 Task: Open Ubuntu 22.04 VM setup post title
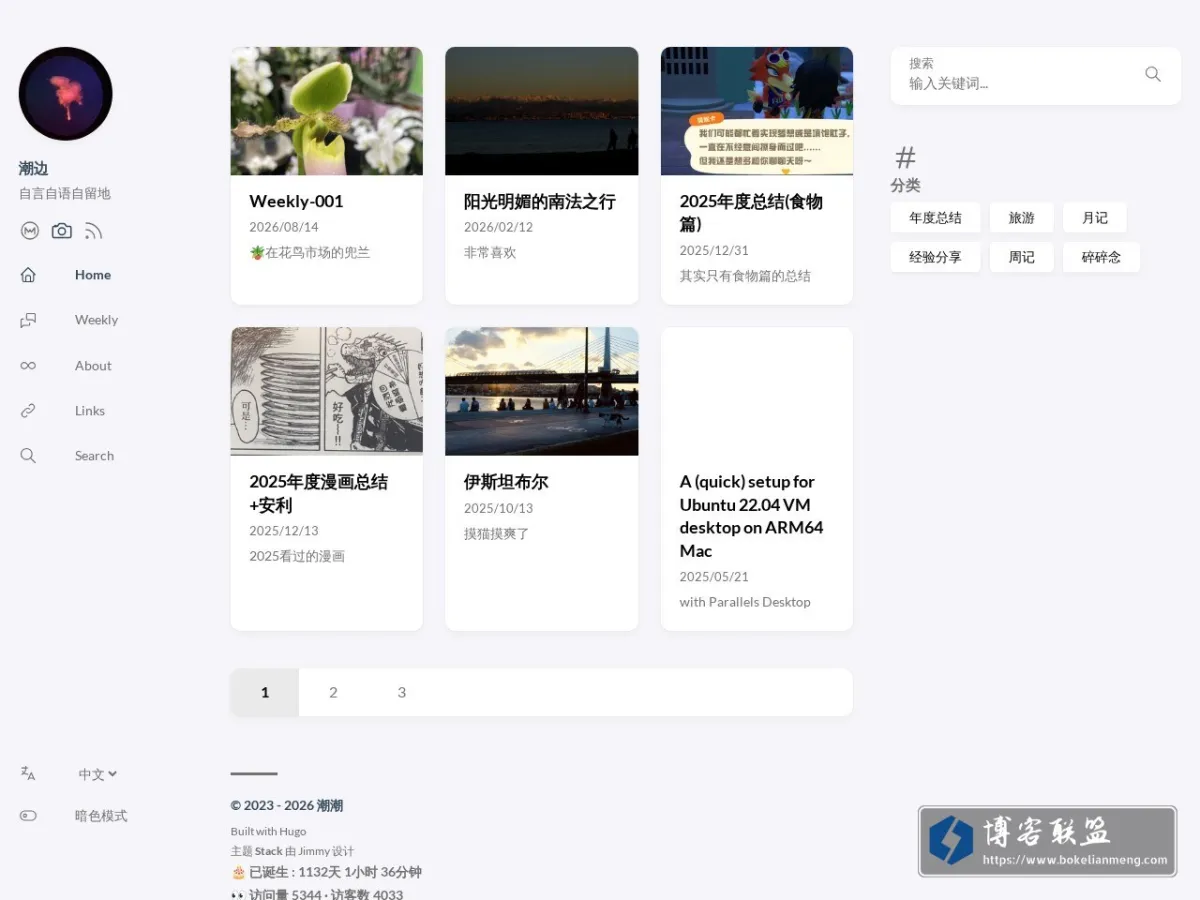pyautogui.click(x=752, y=516)
